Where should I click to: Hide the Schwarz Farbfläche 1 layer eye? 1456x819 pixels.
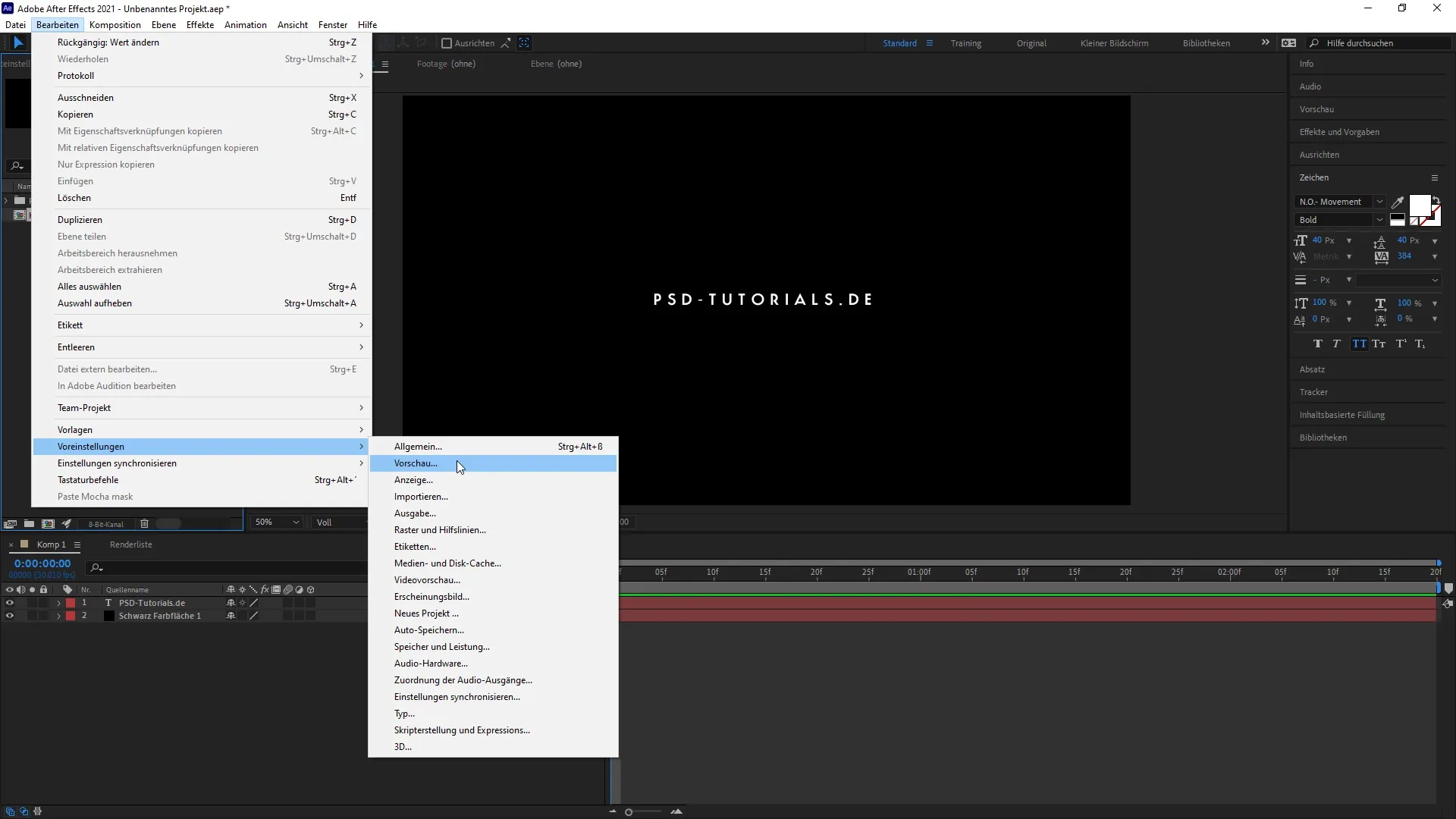pyautogui.click(x=9, y=616)
